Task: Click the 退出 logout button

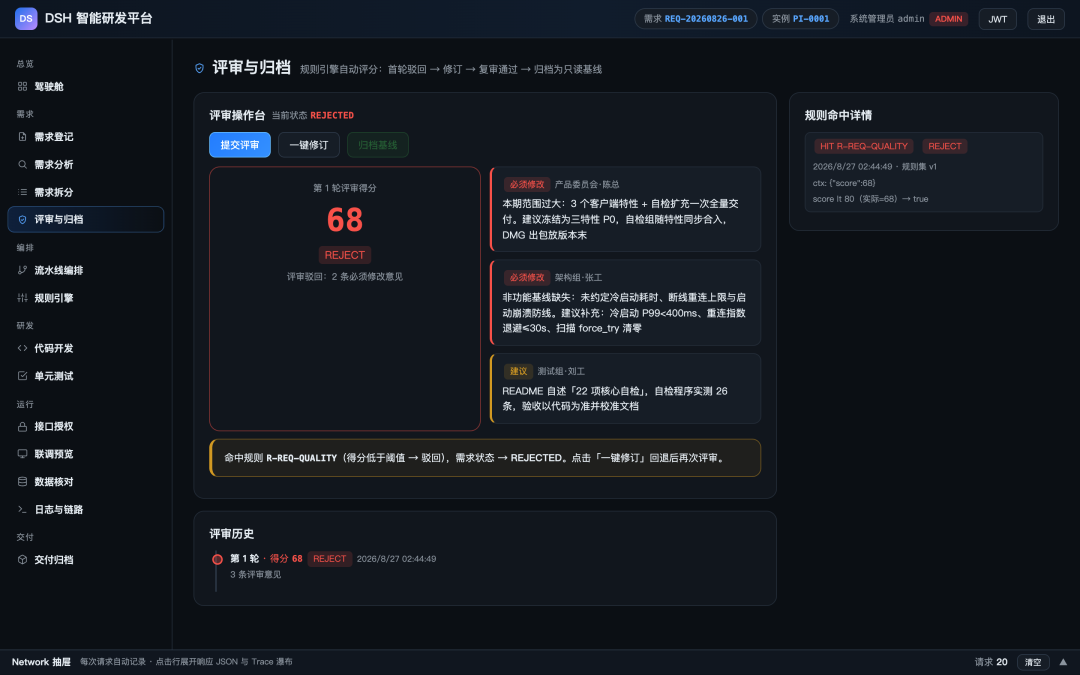Action: 1046,19
